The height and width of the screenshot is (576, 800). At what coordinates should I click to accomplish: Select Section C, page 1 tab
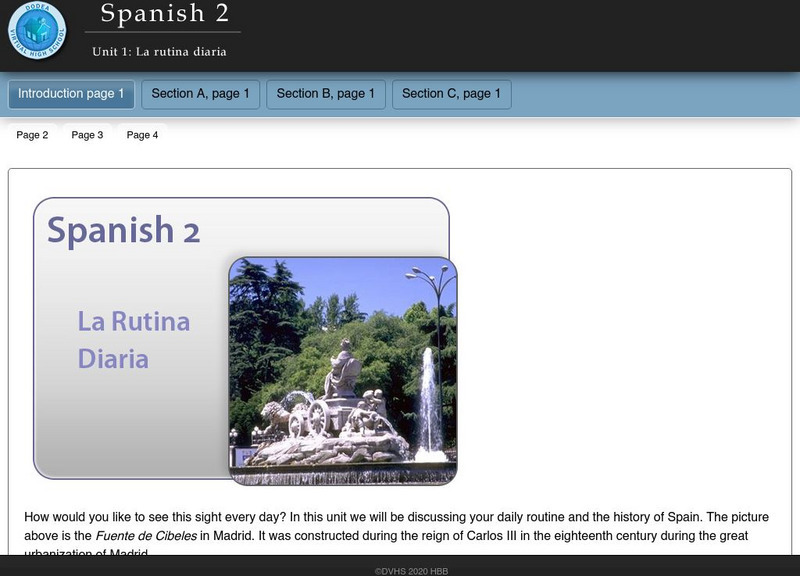click(452, 94)
